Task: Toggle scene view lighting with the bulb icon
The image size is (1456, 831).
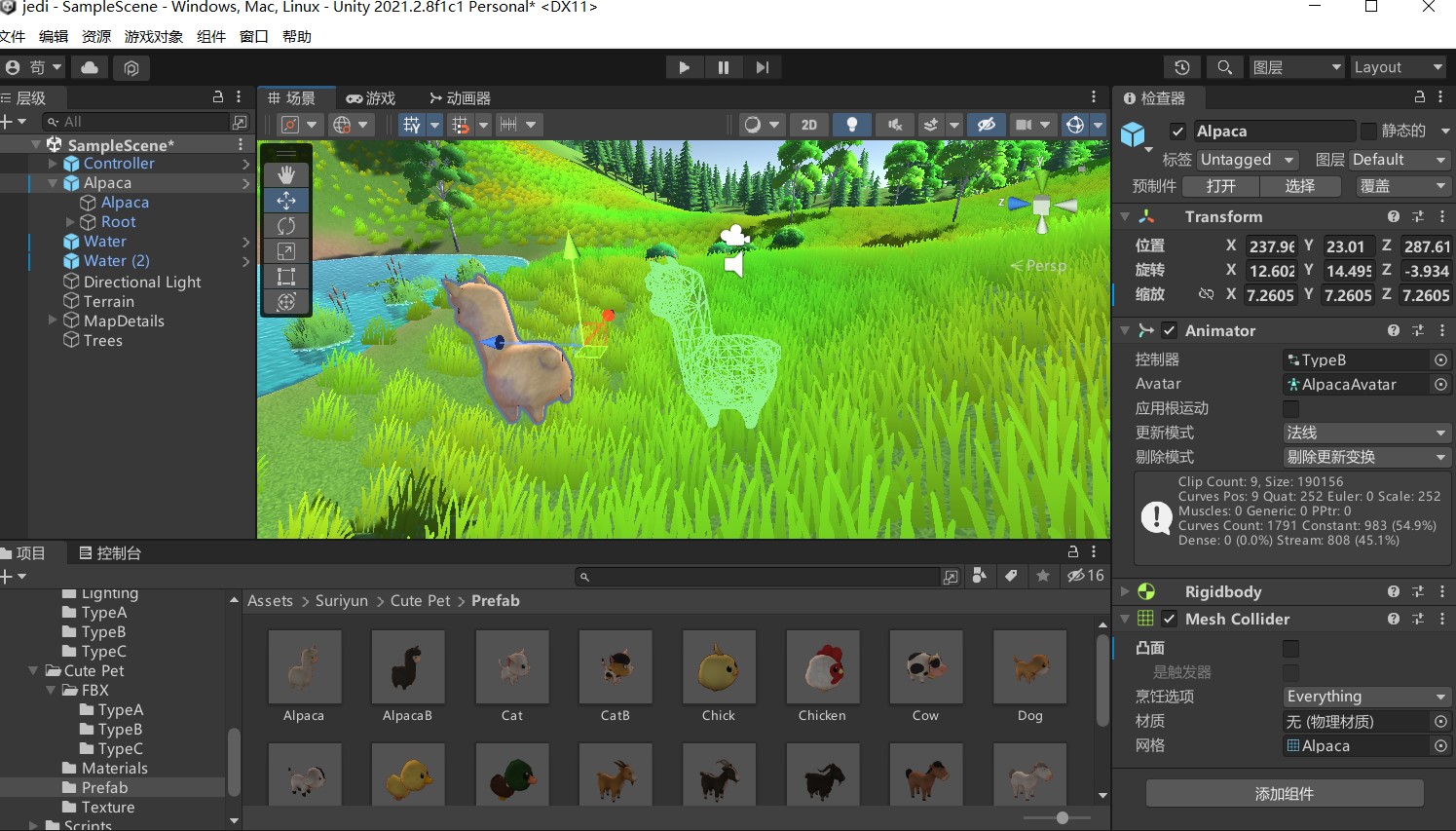Action: pyautogui.click(x=852, y=124)
